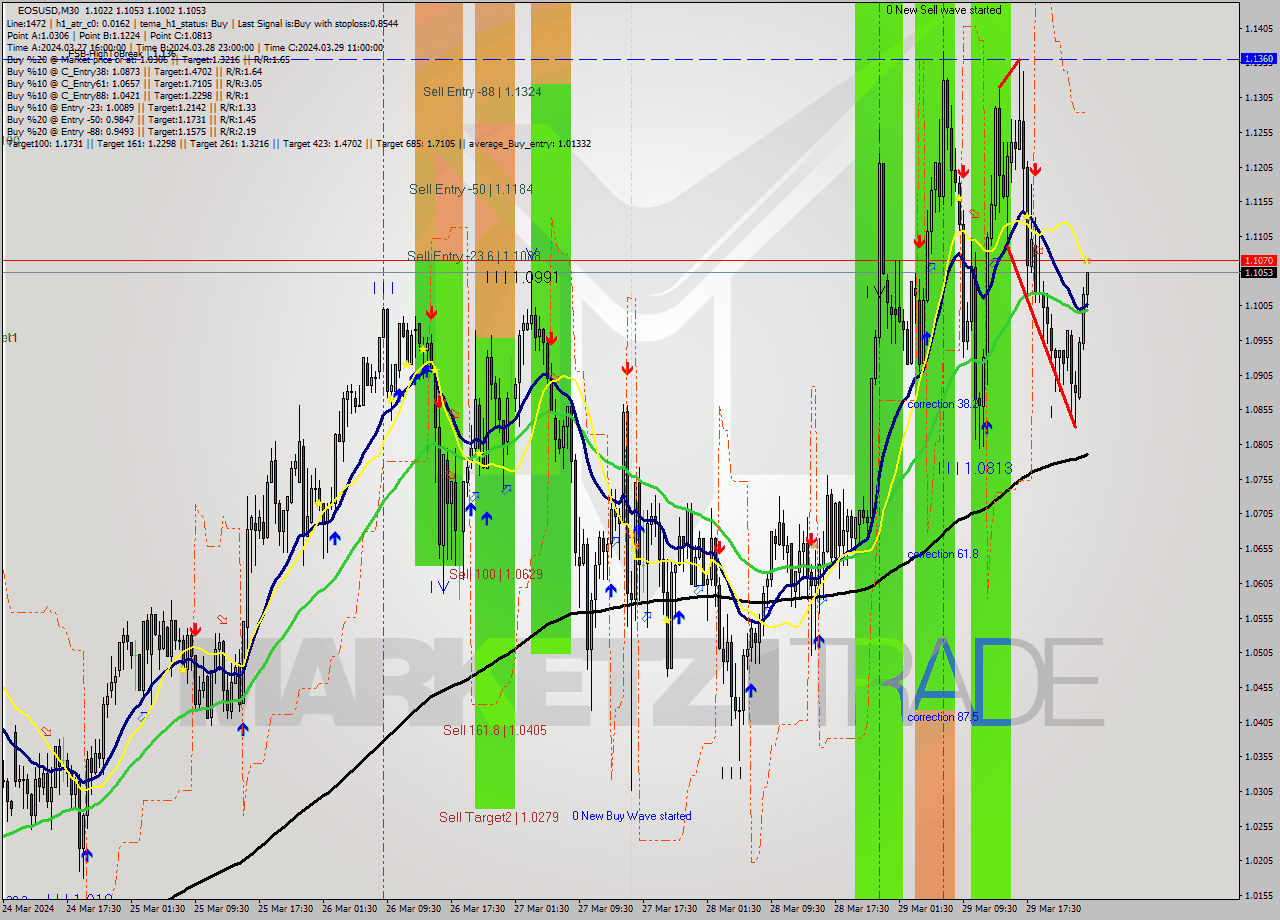Screen dimensions: 1280x920
Task: Click '0 New Sell wave started' annotation
Action: (x=943, y=10)
